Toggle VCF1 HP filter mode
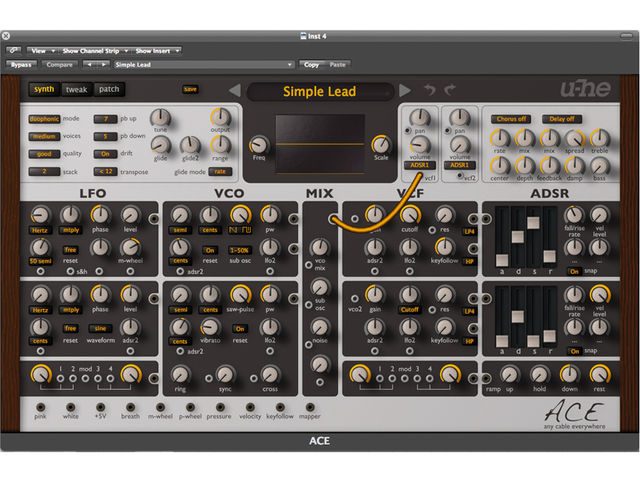The image size is (640, 480). [469, 262]
